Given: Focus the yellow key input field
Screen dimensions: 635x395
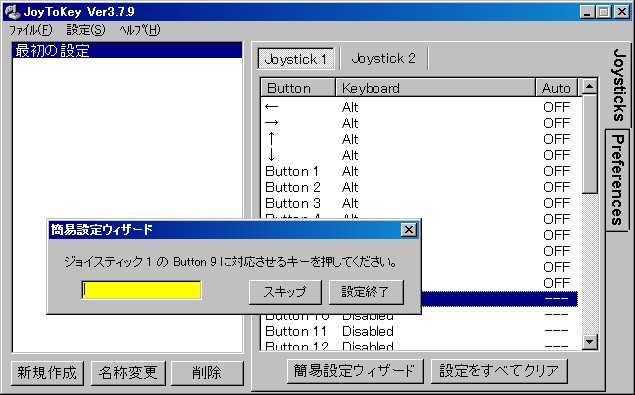Looking at the screenshot, I should pyautogui.click(x=141, y=290).
